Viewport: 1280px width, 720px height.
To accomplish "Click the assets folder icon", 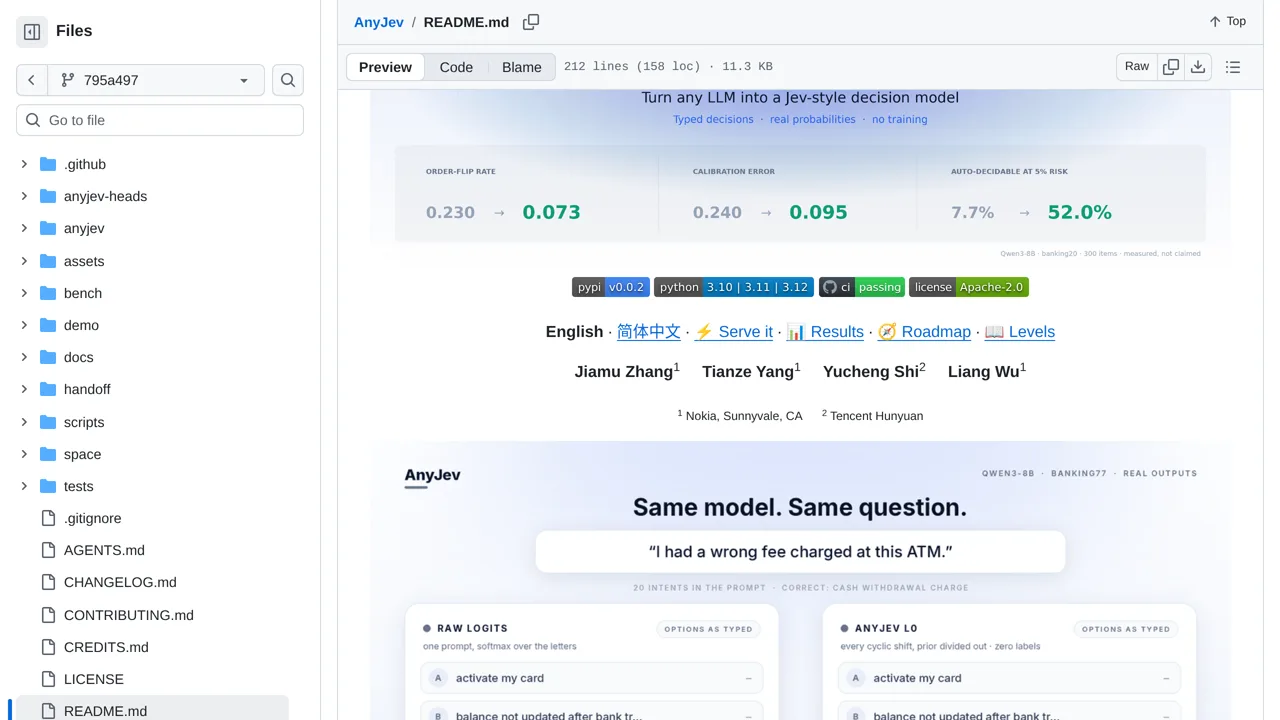I will (48, 261).
